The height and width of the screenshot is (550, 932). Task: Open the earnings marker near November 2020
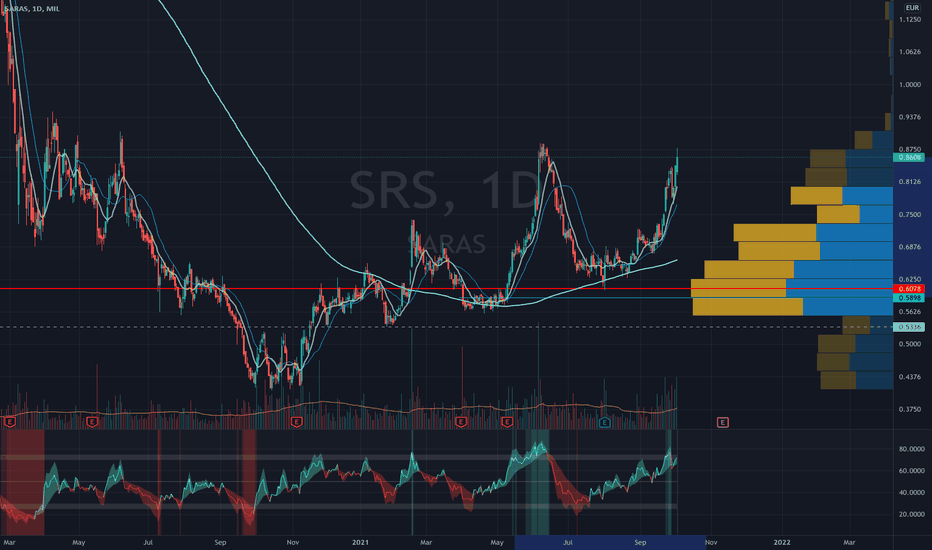click(x=297, y=422)
